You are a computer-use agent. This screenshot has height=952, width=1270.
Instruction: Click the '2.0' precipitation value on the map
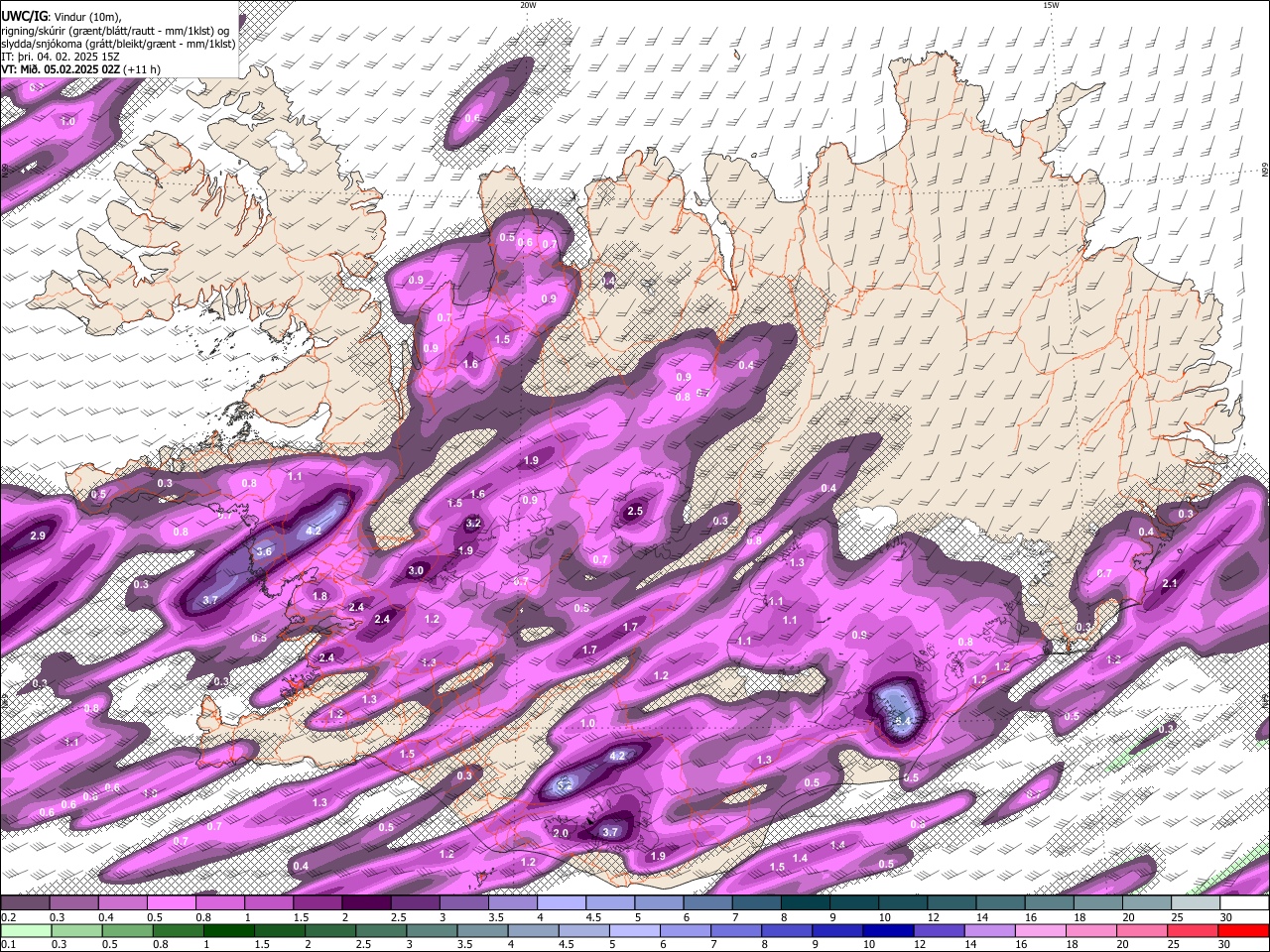[x=561, y=834]
